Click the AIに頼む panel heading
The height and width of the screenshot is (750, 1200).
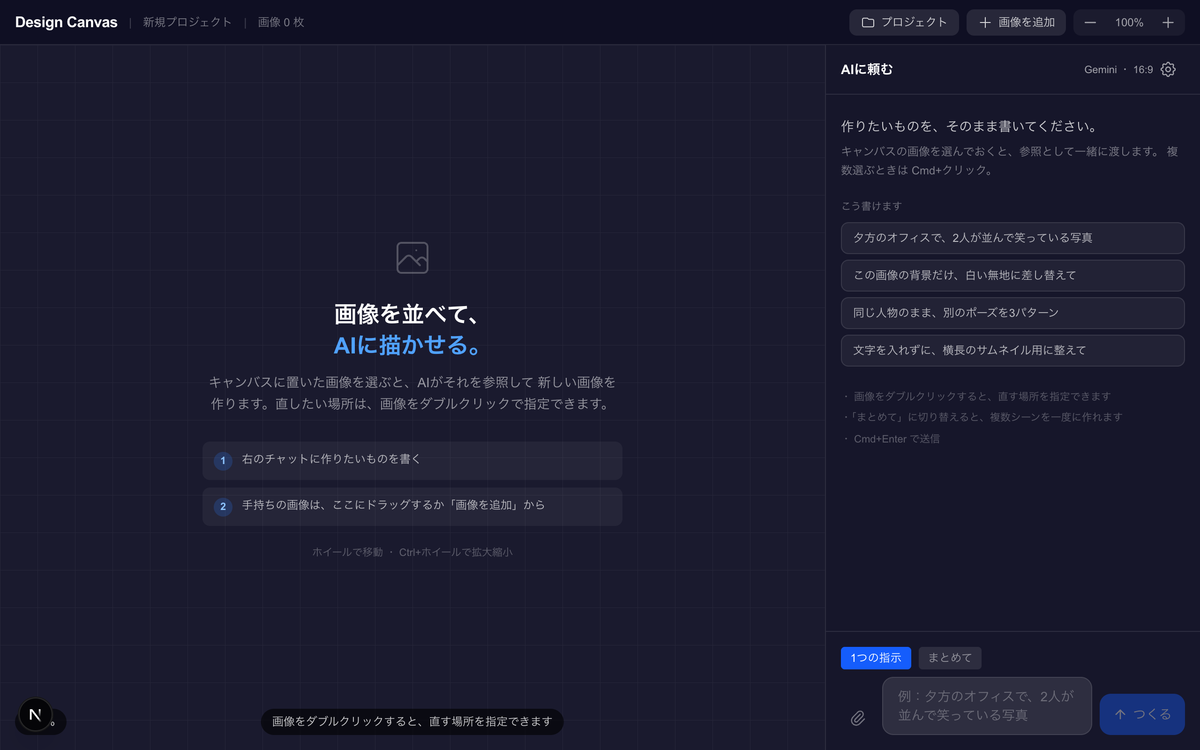point(867,70)
